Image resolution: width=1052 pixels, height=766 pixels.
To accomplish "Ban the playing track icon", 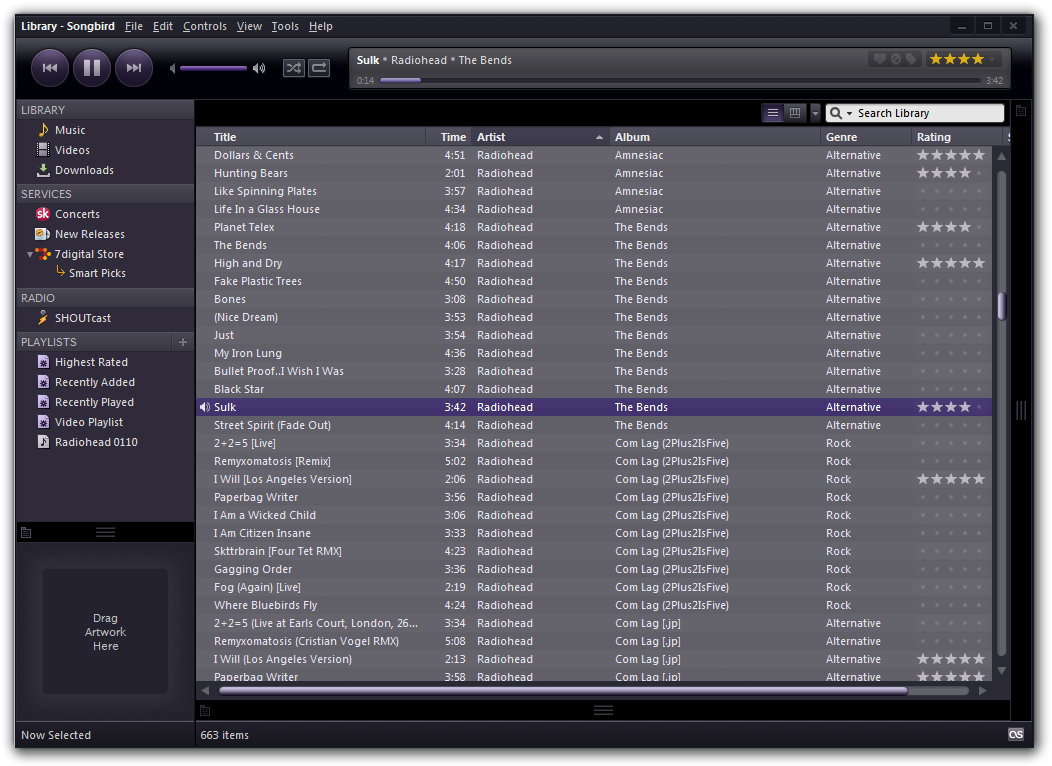I will (x=896, y=59).
